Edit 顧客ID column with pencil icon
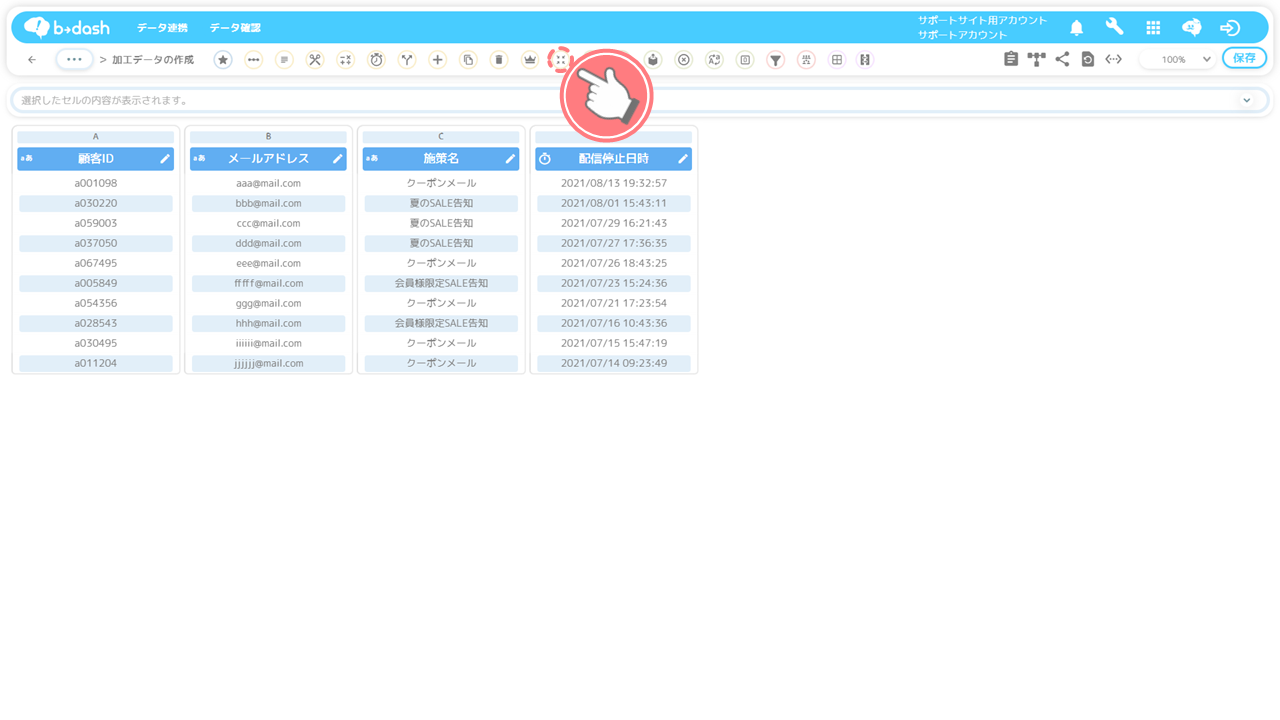1280x720 pixels. 165,159
